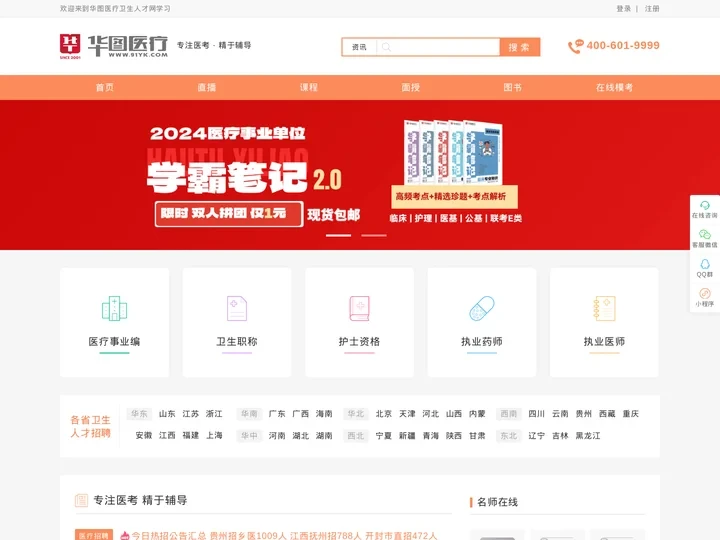Click the phone hotline icon
Image resolution: width=720 pixels, height=540 pixels.
pyautogui.click(x=575, y=46)
